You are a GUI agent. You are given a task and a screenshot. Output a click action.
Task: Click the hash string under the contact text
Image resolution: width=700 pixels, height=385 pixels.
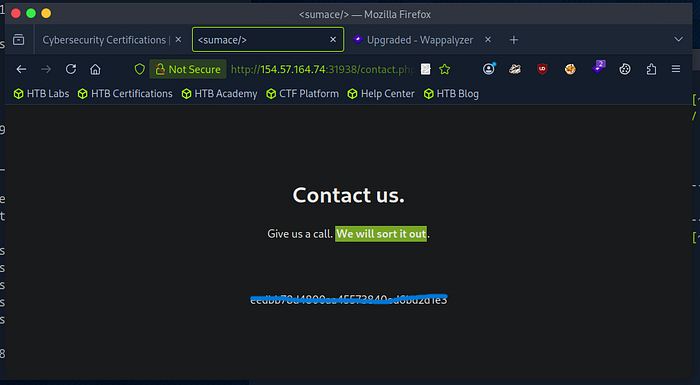coord(349,299)
